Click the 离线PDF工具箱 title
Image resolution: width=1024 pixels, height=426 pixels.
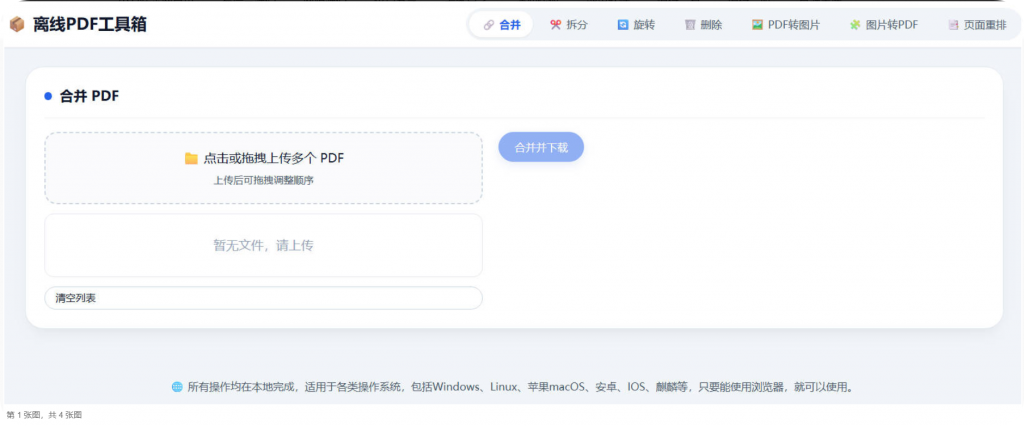(x=90, y=25)
